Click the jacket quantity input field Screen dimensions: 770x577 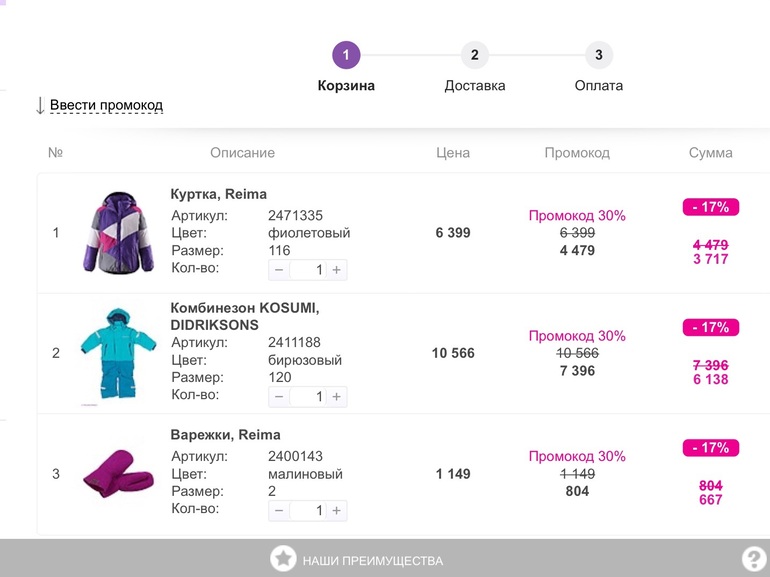click(x=308, y=270)
